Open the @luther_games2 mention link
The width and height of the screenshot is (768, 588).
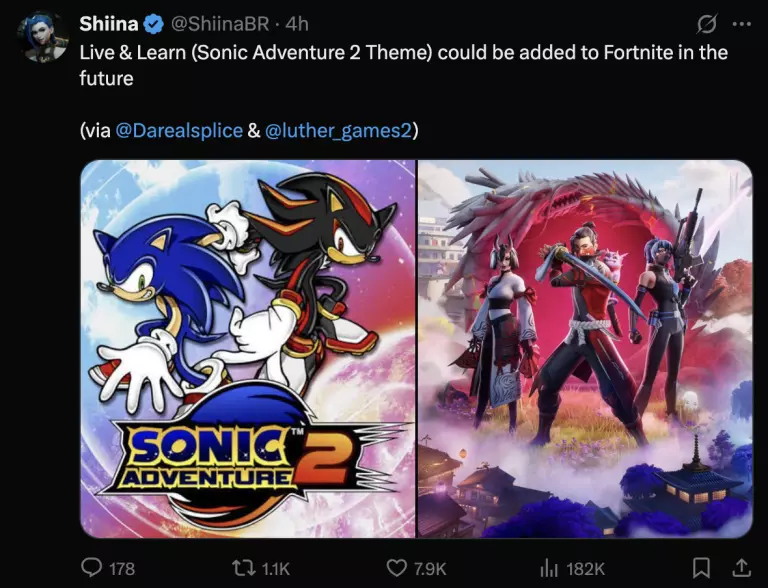click(338, 130)
